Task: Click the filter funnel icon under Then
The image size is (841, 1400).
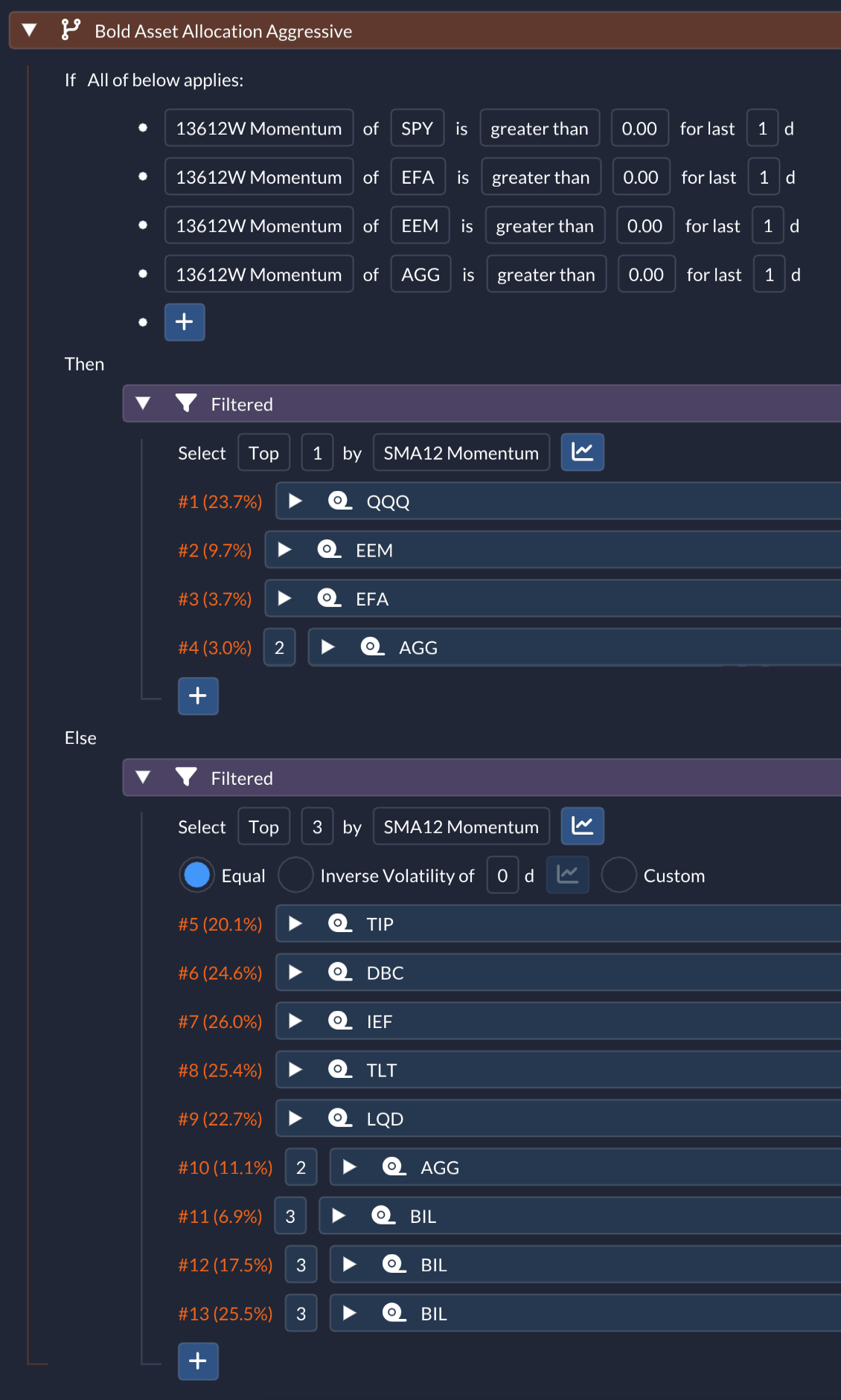Action: (186, 403)
